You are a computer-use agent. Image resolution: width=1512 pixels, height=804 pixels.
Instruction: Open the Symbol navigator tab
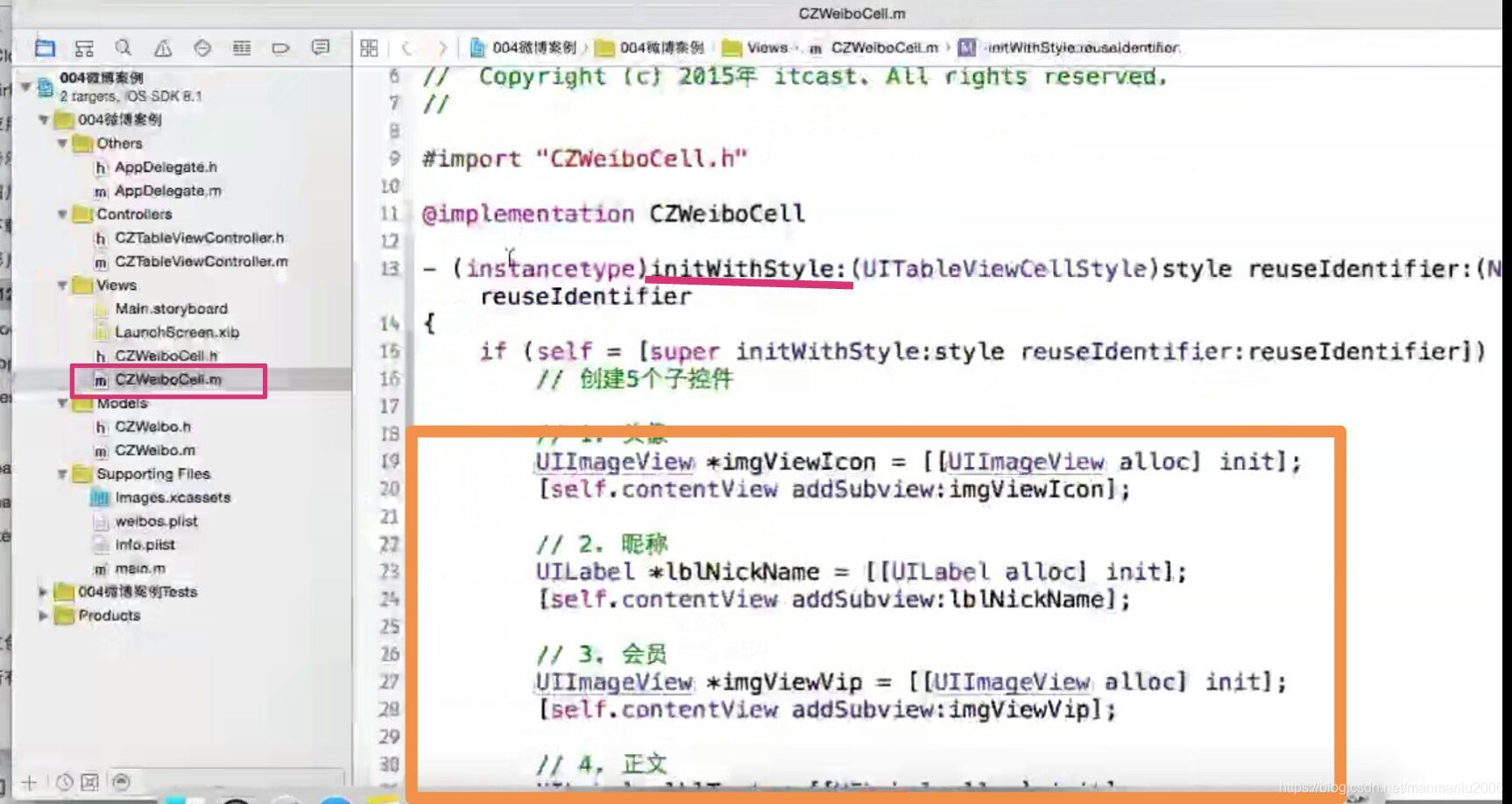[84, 48]
